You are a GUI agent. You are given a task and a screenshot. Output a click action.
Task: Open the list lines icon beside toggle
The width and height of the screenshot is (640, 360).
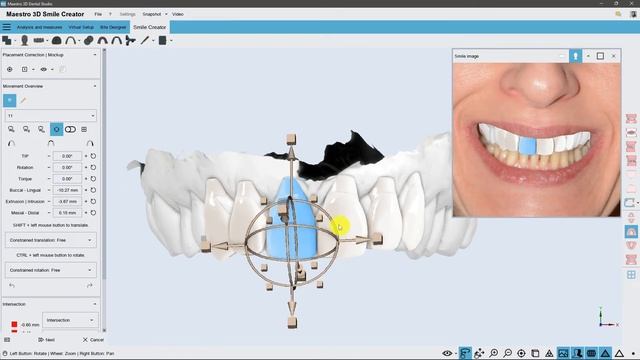pos(84,129)
